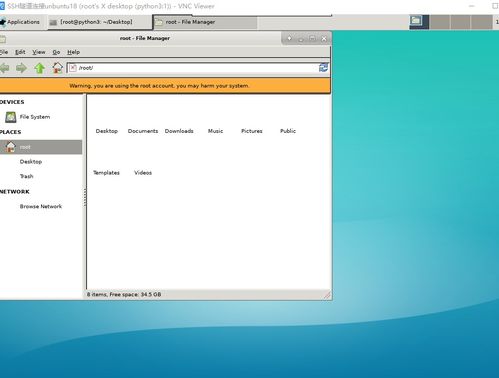Click the File Manager window menu icon

click(x=3, y=39)
